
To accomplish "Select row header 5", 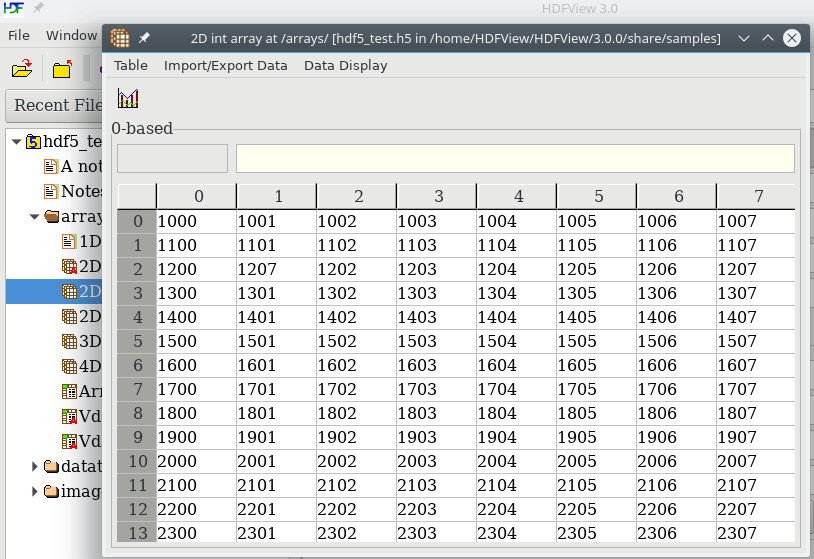I will (x=137, y=342).
